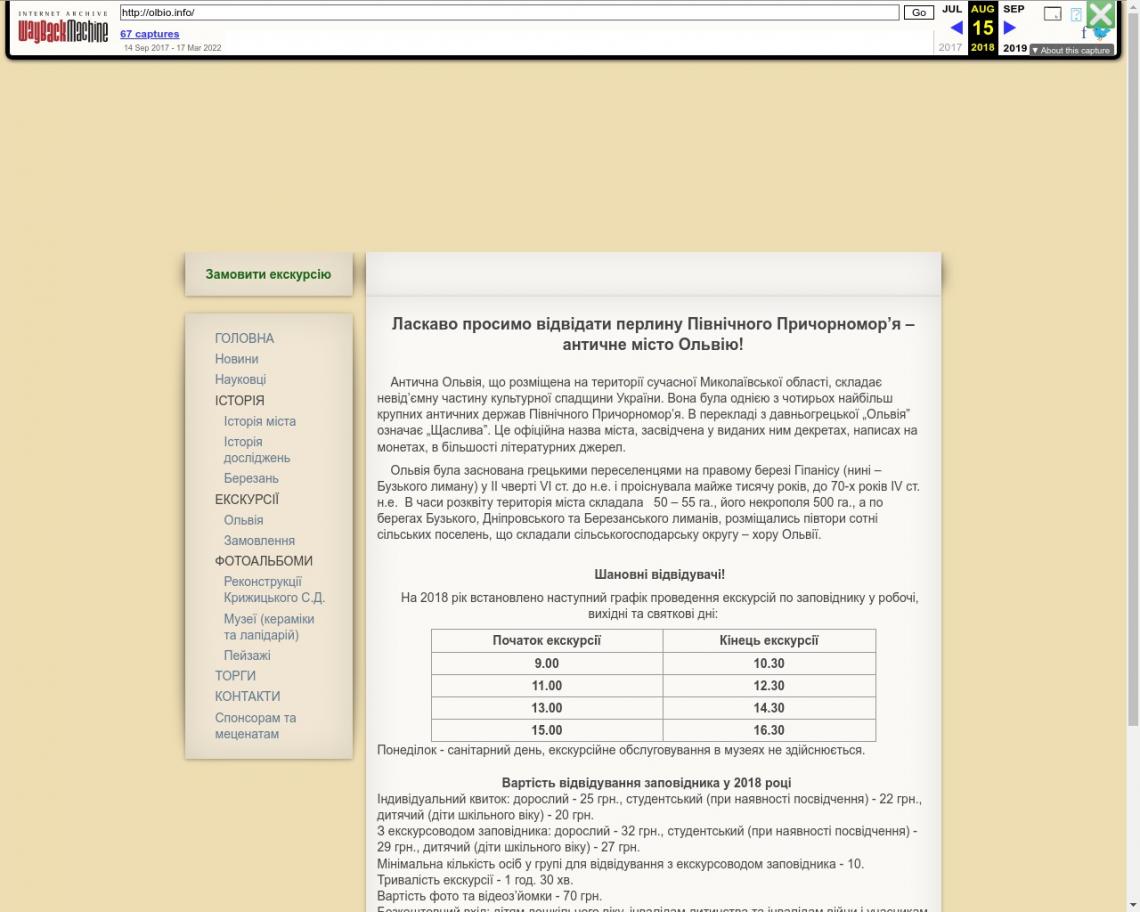Focus the Wayback URL input field

point(510,12)
